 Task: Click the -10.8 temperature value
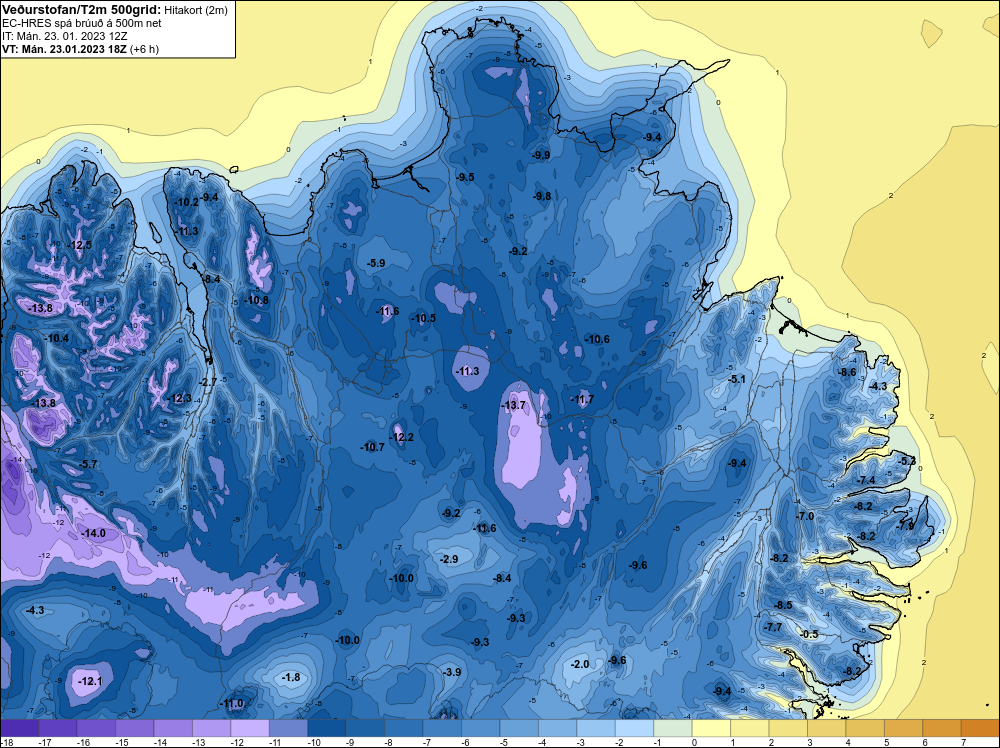257,300
